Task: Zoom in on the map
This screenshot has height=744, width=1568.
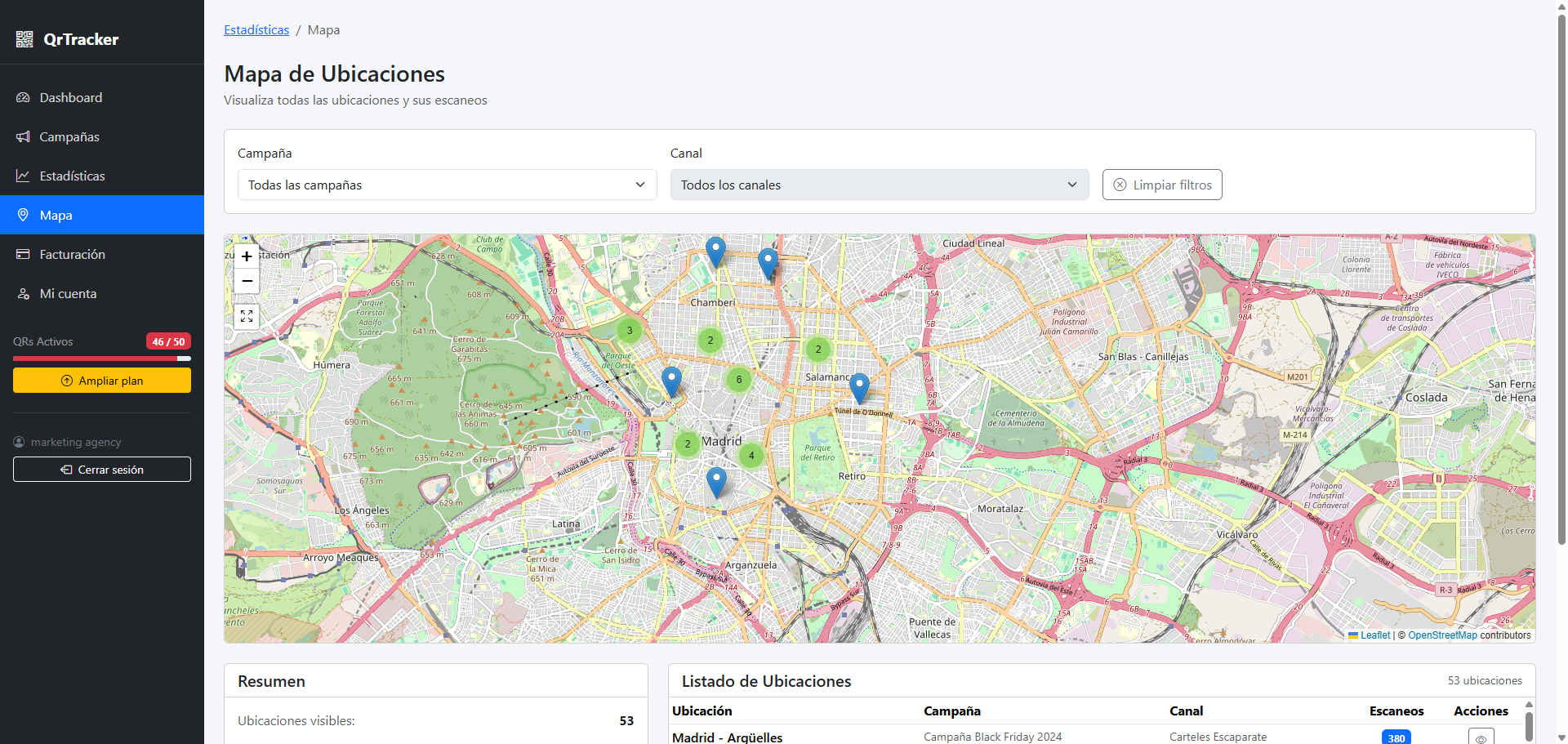Action: pyautogui.click(x=246, y=256)
